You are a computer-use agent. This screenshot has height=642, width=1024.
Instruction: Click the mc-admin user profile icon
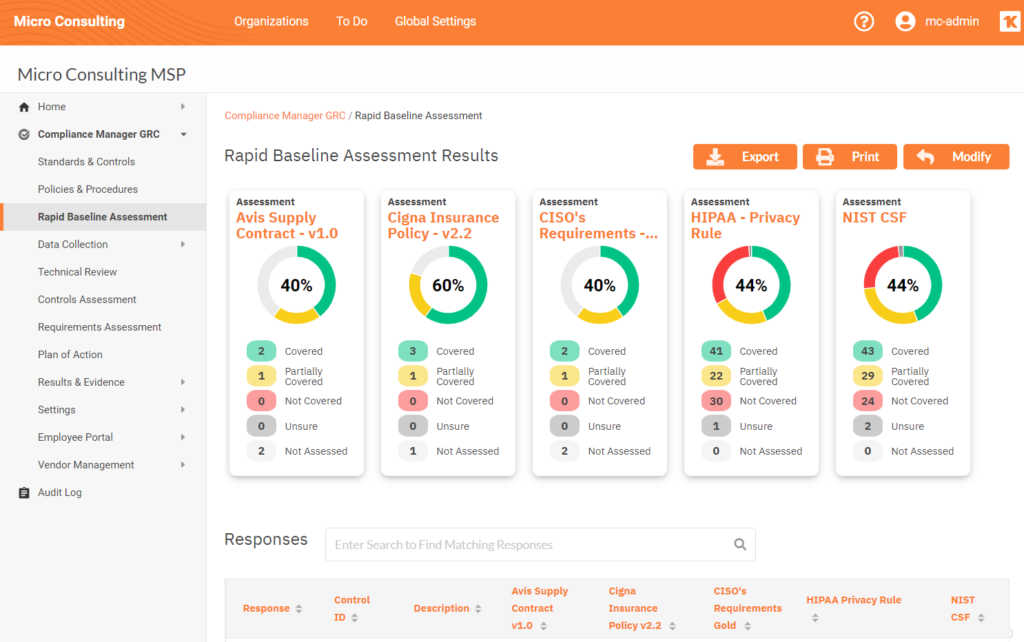[x=905, y=20]
